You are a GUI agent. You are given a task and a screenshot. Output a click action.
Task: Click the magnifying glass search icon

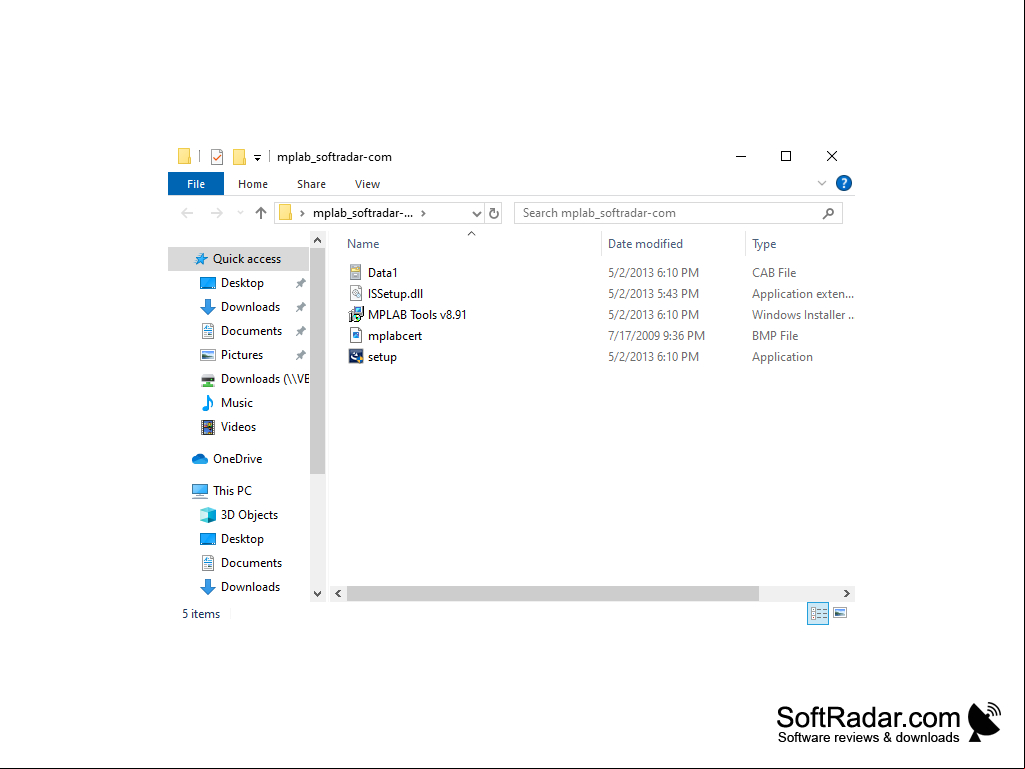(828, 213)
